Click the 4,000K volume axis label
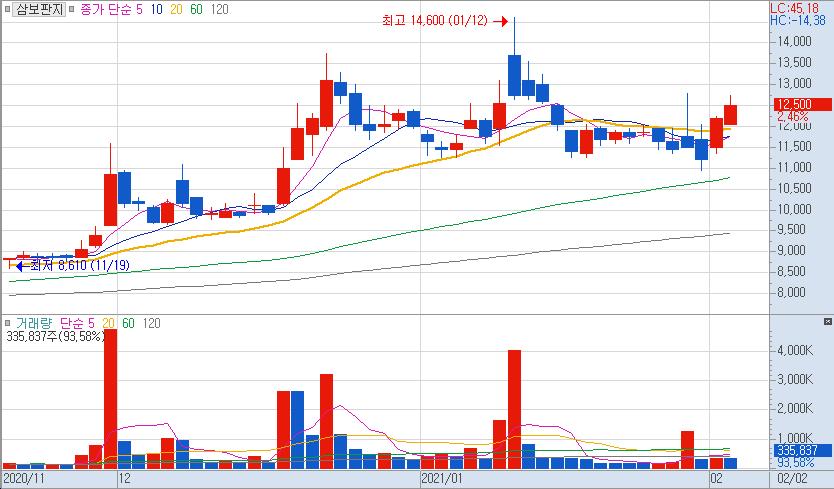 tap(795, 350)
